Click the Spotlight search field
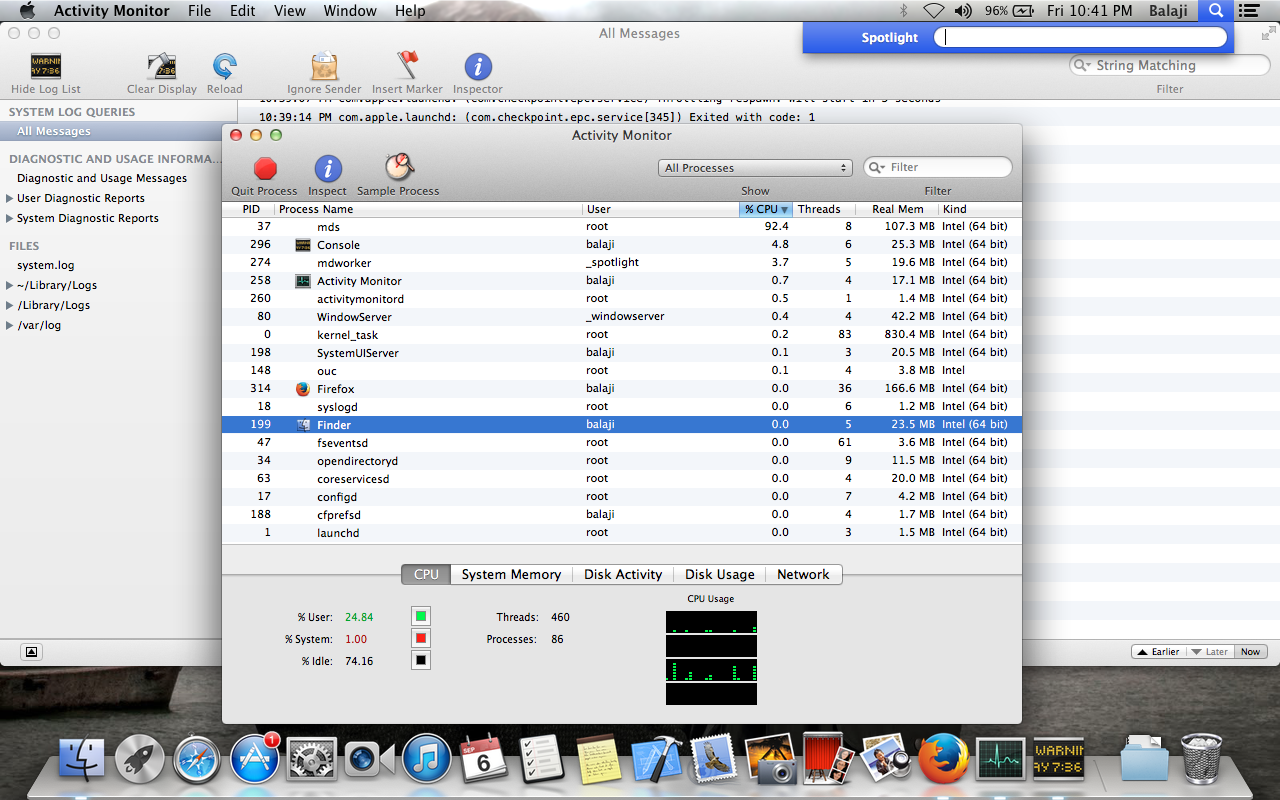 click(1080, 38)
